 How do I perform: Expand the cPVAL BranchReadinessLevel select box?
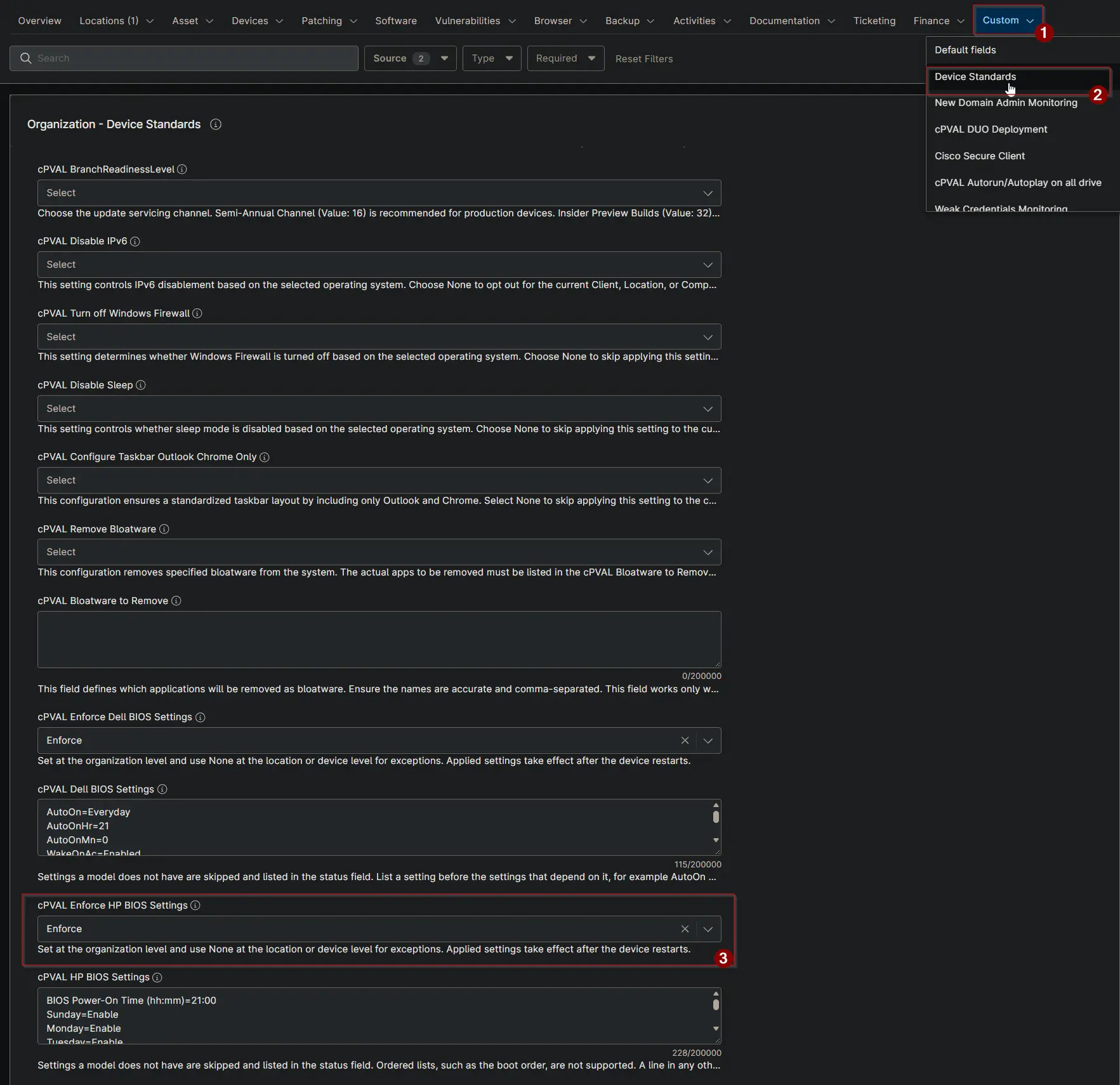(379, 193)
